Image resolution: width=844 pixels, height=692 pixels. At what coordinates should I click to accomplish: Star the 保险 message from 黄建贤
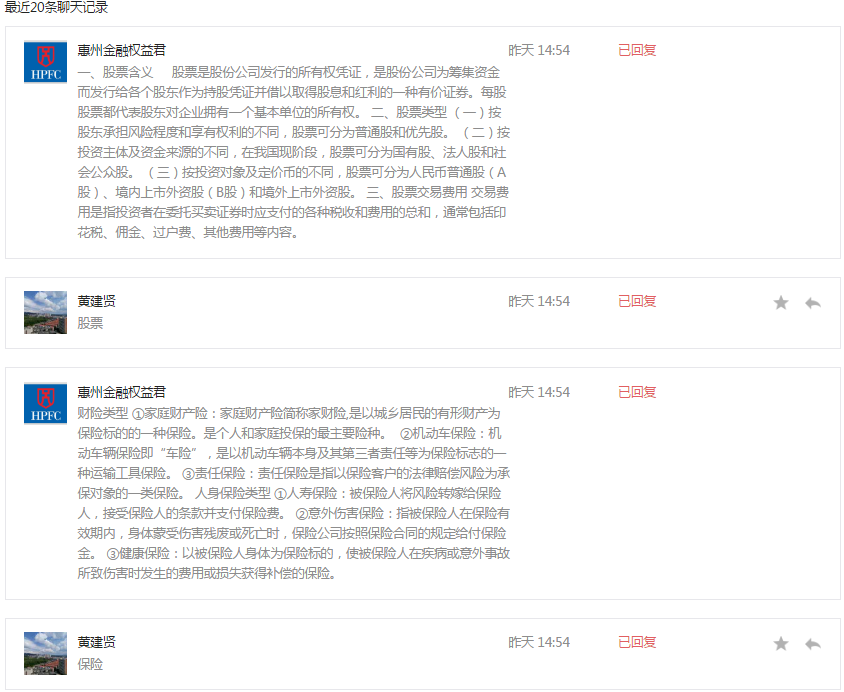pyautogui.click(x=781, y=644)
